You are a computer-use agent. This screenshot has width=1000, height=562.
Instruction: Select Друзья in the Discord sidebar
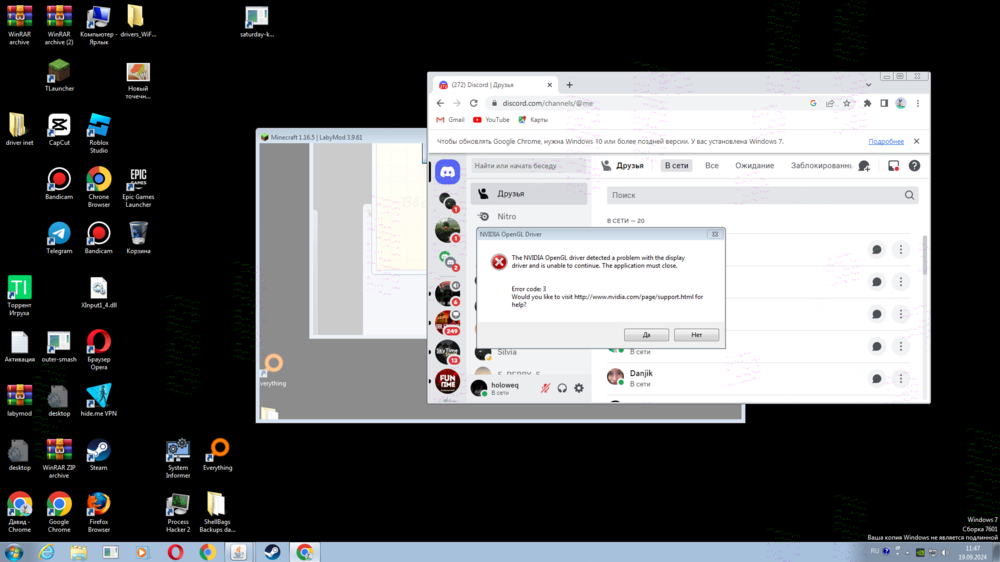(529, 193)
